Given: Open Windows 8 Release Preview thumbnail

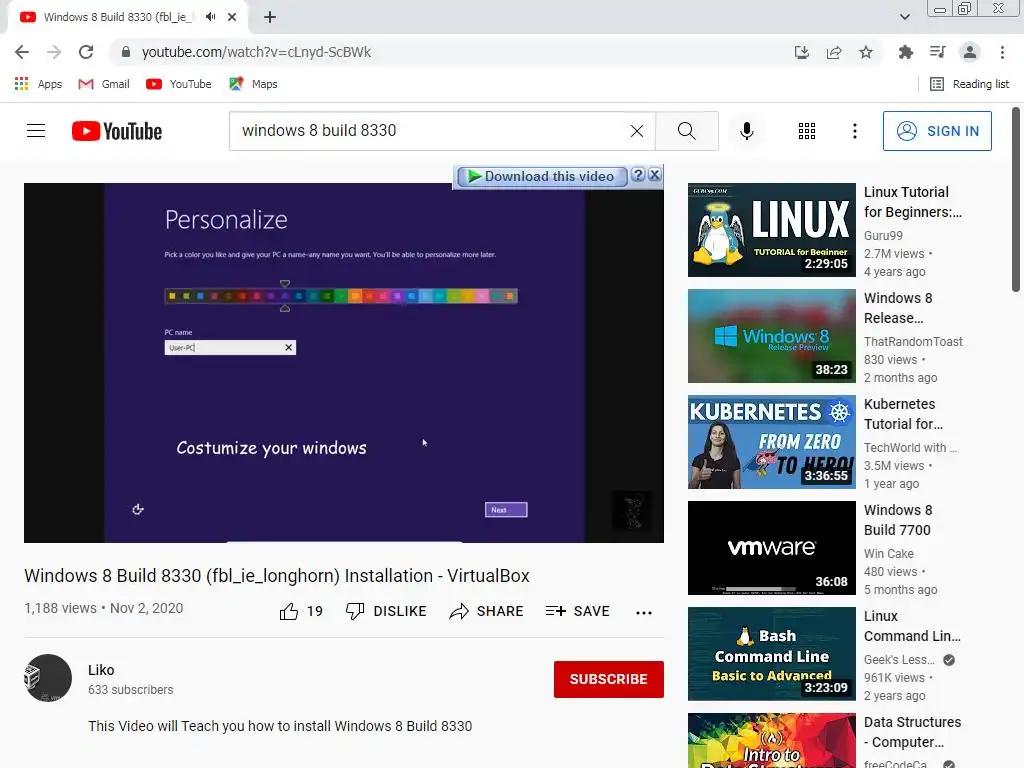Looking at the screenshot, I should (771, 336).
